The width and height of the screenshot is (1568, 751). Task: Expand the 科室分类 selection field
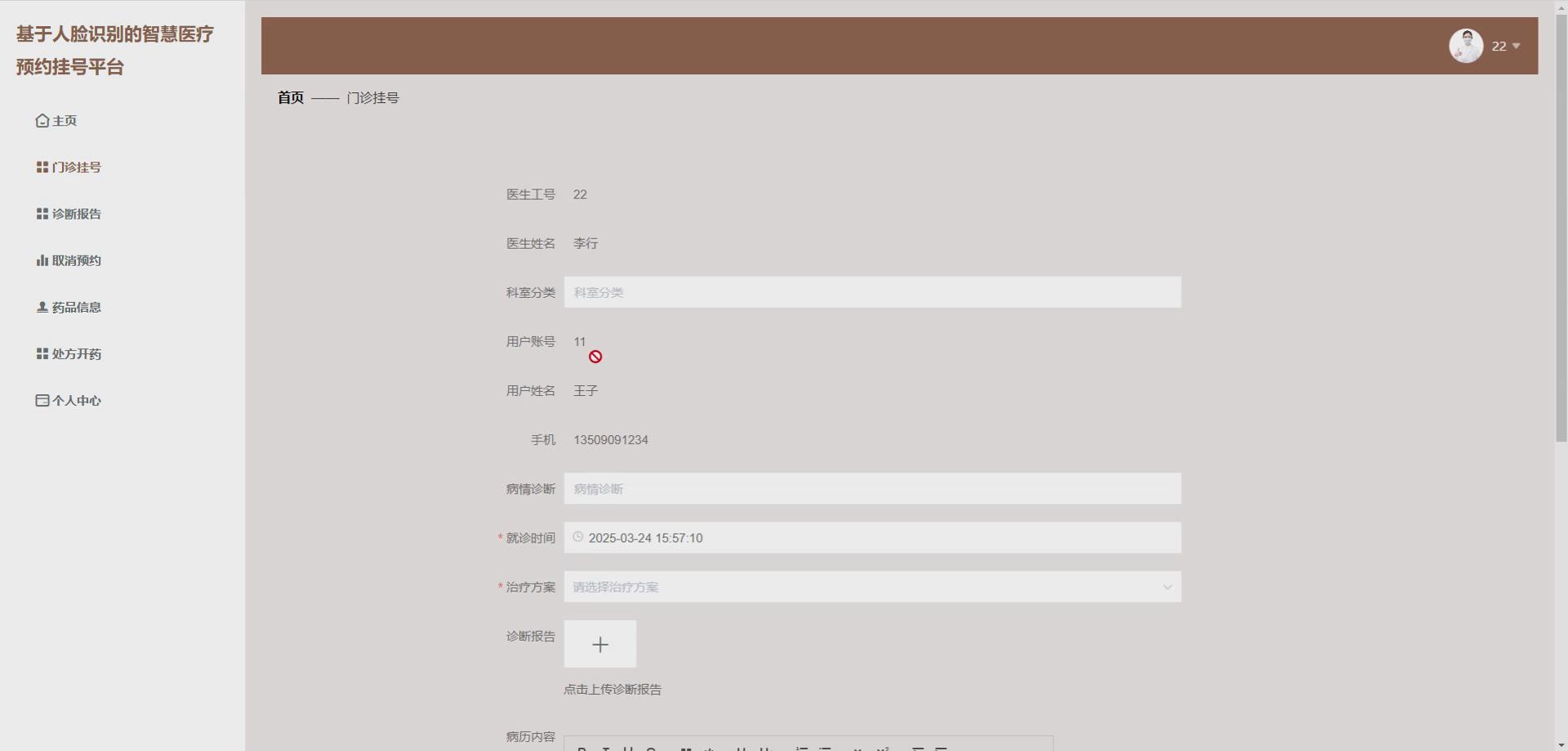pyautogui.click(x=872, y=291)
